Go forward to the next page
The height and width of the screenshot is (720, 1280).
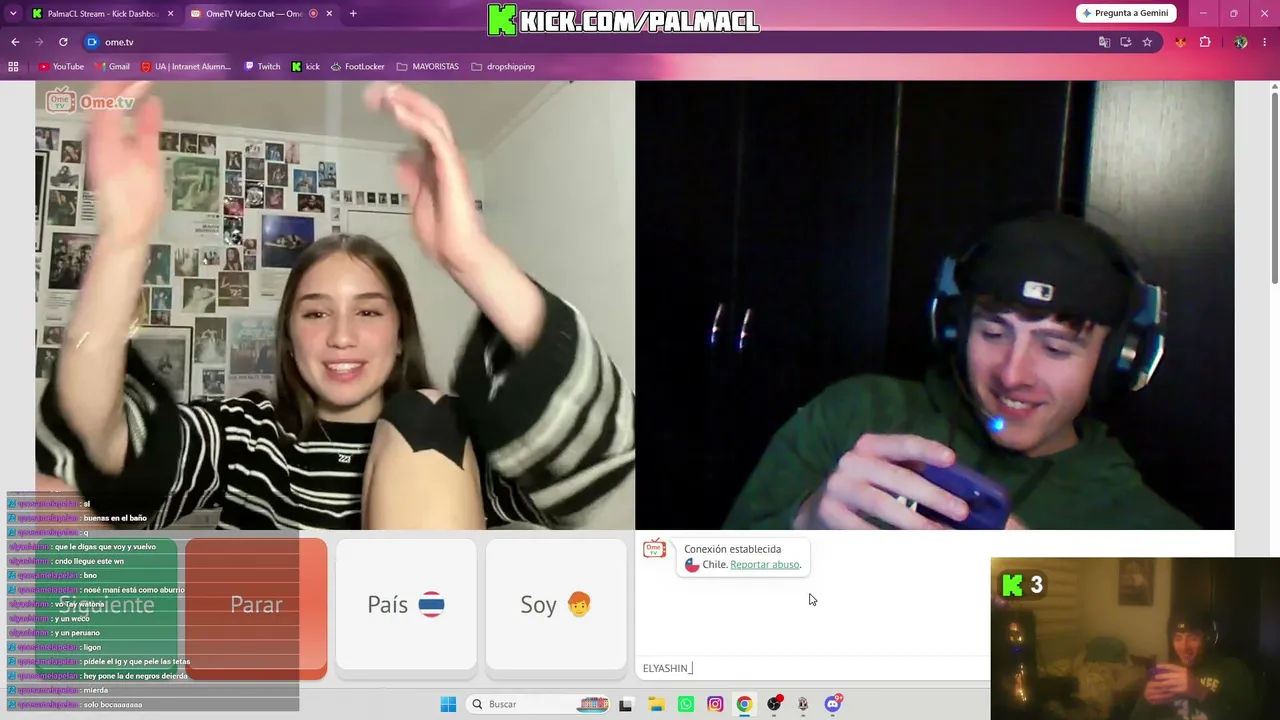coord(39,42)
